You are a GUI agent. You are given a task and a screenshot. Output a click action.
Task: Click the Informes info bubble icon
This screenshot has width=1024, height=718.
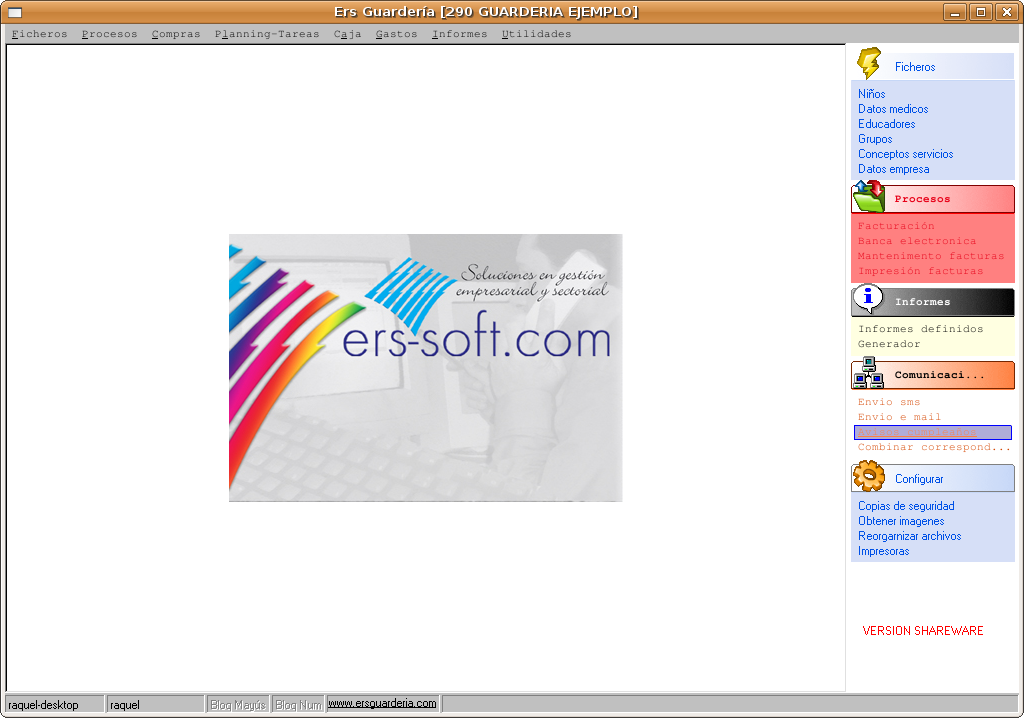(x=869, y=299)
